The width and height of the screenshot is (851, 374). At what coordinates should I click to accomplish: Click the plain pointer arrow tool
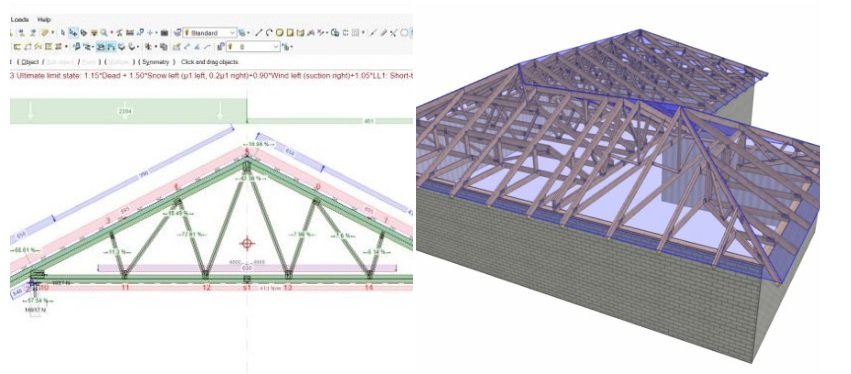point(62,33)
